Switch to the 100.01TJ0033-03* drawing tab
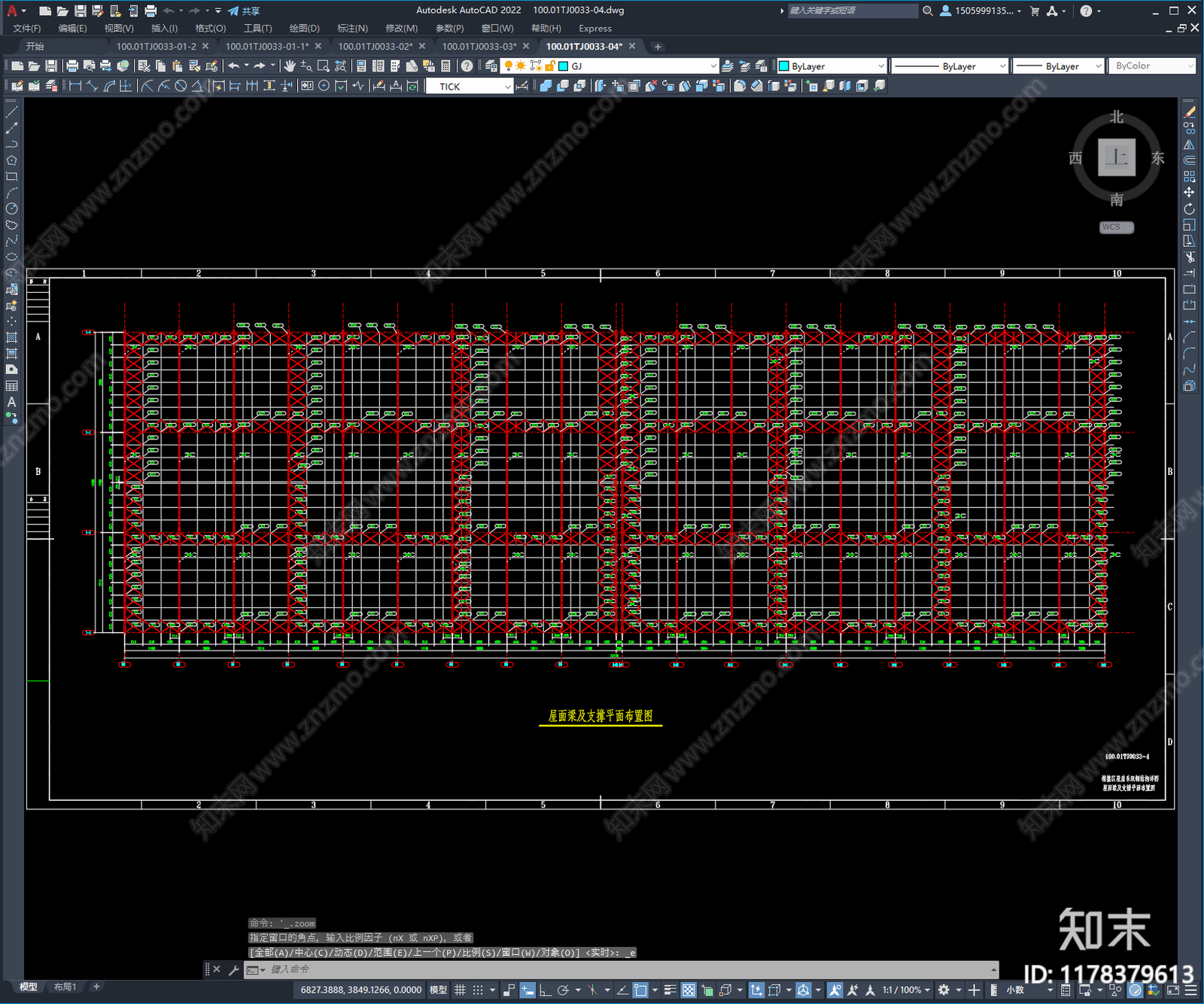The height and width of the screenshot is (1004, 1204). 479,47
